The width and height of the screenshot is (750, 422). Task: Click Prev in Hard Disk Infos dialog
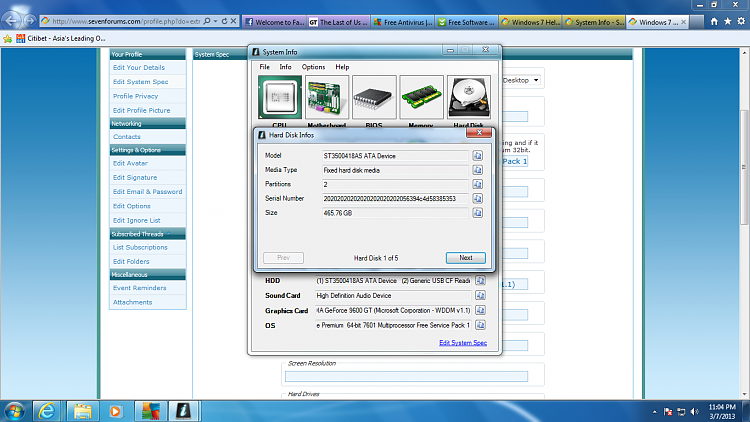[x=283, y=257]
